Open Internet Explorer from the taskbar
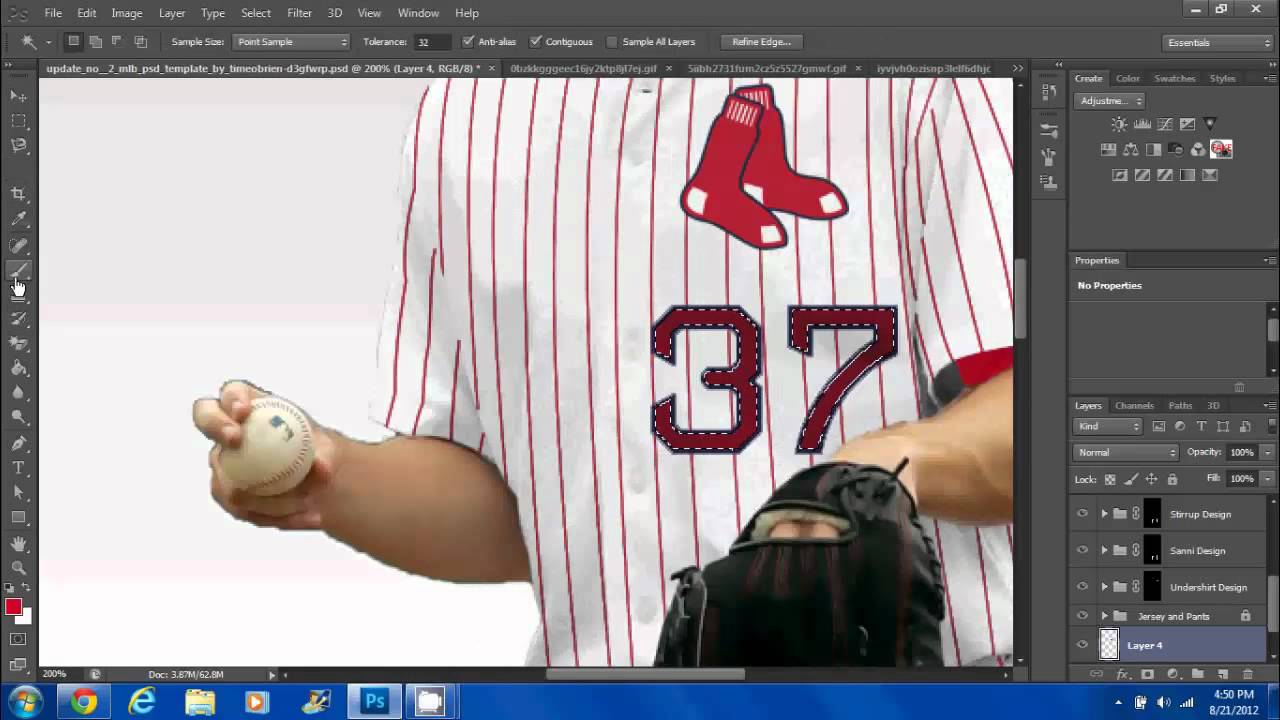 click(x=142, y=701)
